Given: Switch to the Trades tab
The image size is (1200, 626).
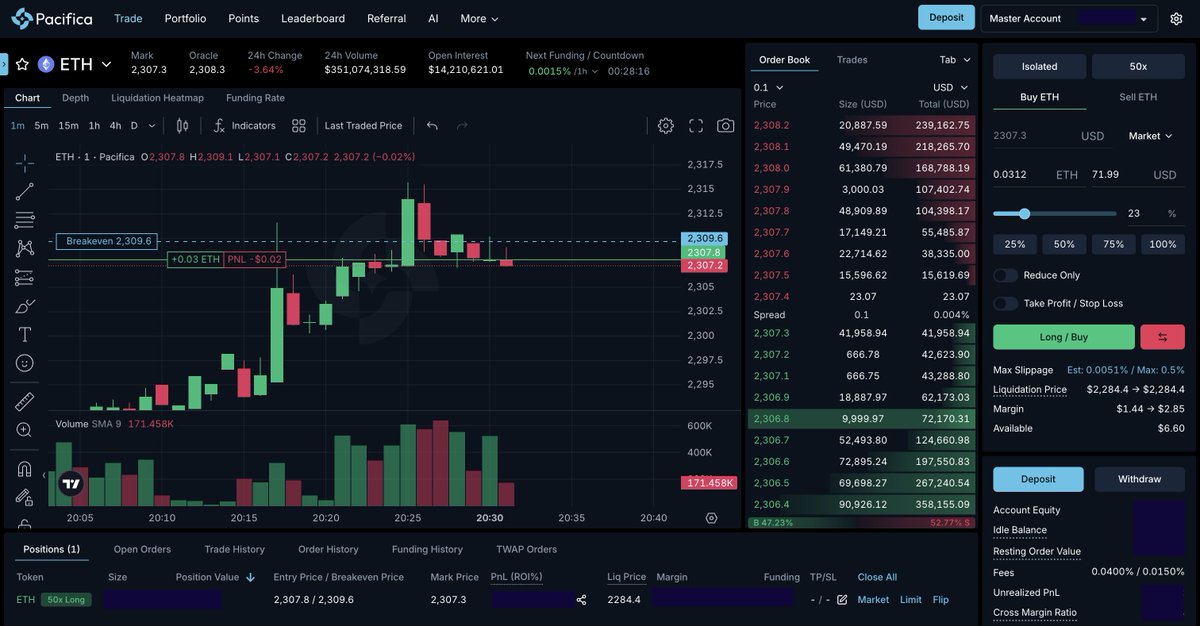Looking at the screenshot, I should [x=852, y=60].
